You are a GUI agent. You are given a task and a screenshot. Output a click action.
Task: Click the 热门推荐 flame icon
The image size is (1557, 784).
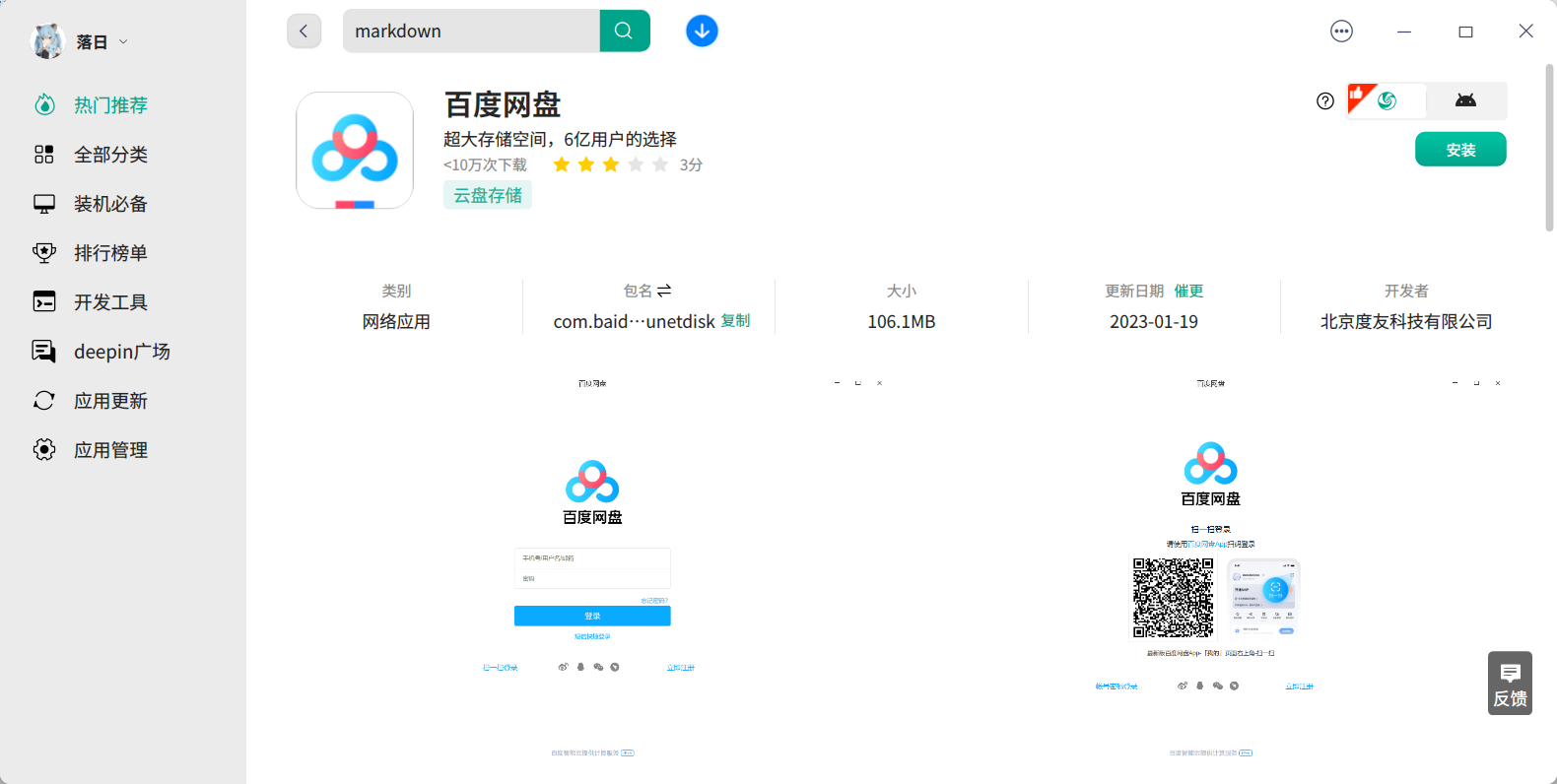point(44,104)
